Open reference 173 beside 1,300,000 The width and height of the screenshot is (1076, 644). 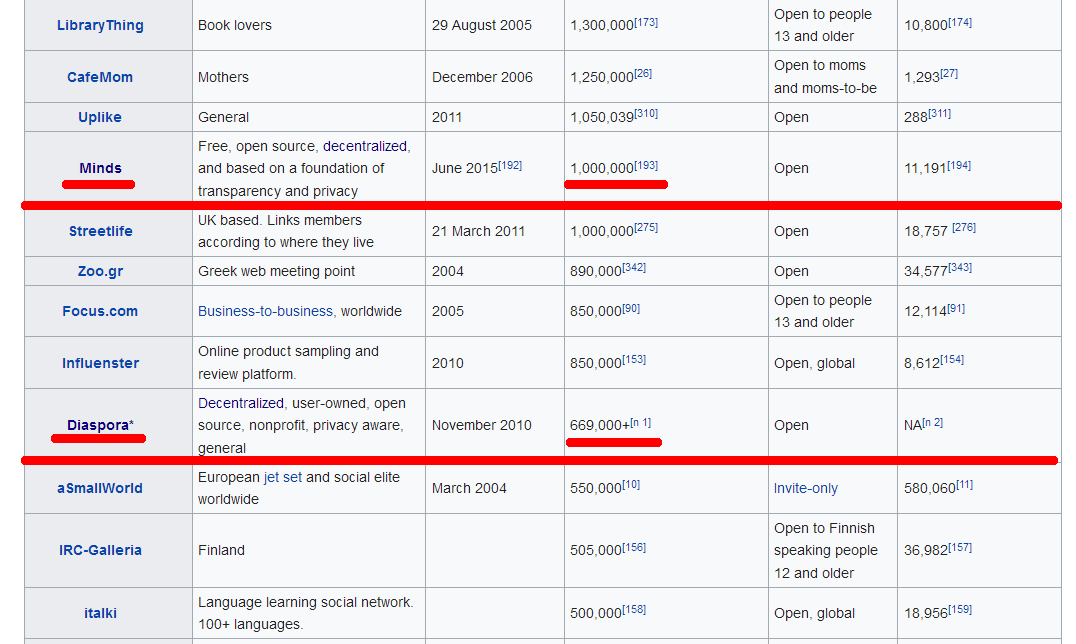tap(646, 22)
